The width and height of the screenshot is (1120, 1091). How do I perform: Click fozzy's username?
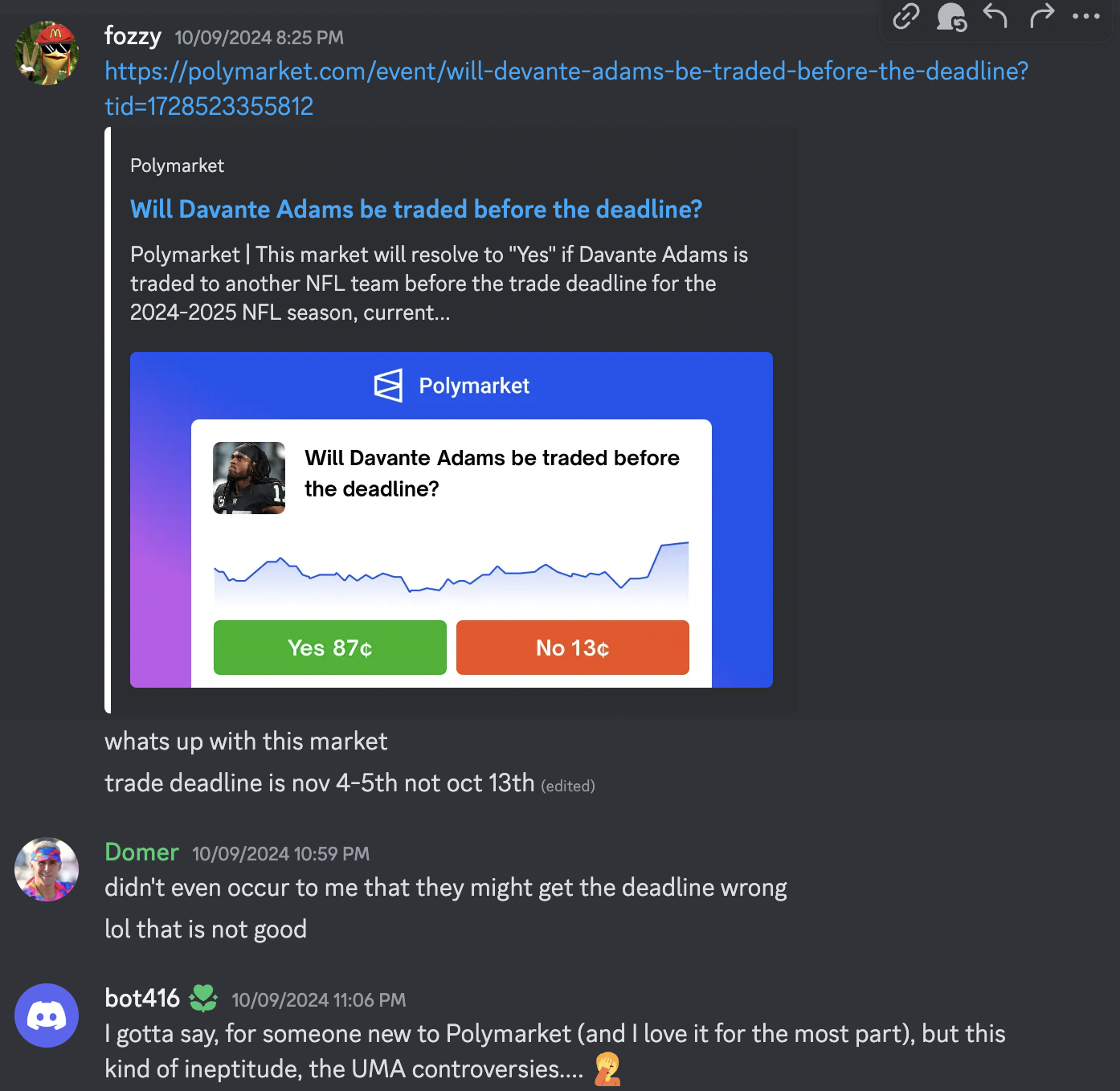(x=133, y=36)
